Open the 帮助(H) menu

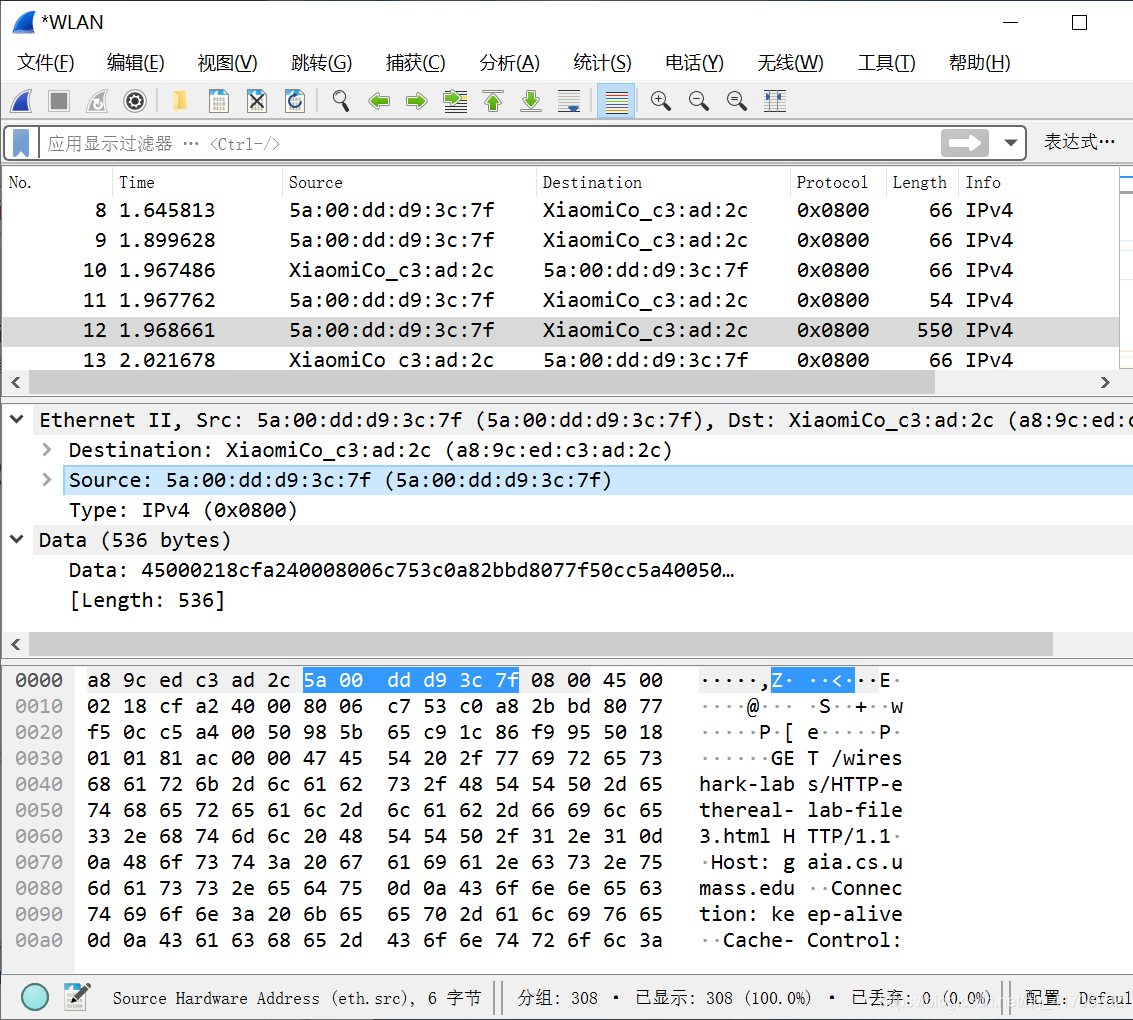979,63
